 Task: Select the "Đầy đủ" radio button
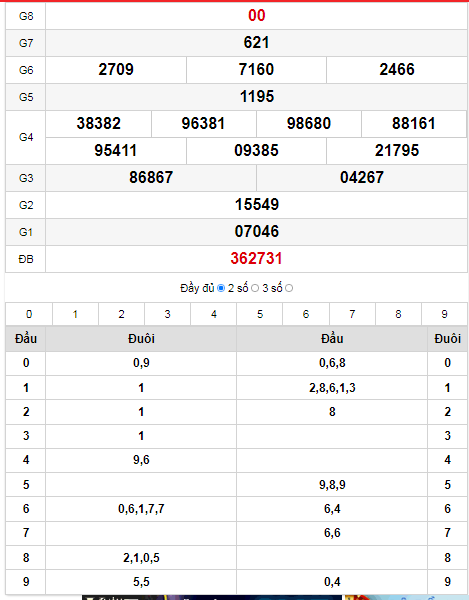[221, 288]
